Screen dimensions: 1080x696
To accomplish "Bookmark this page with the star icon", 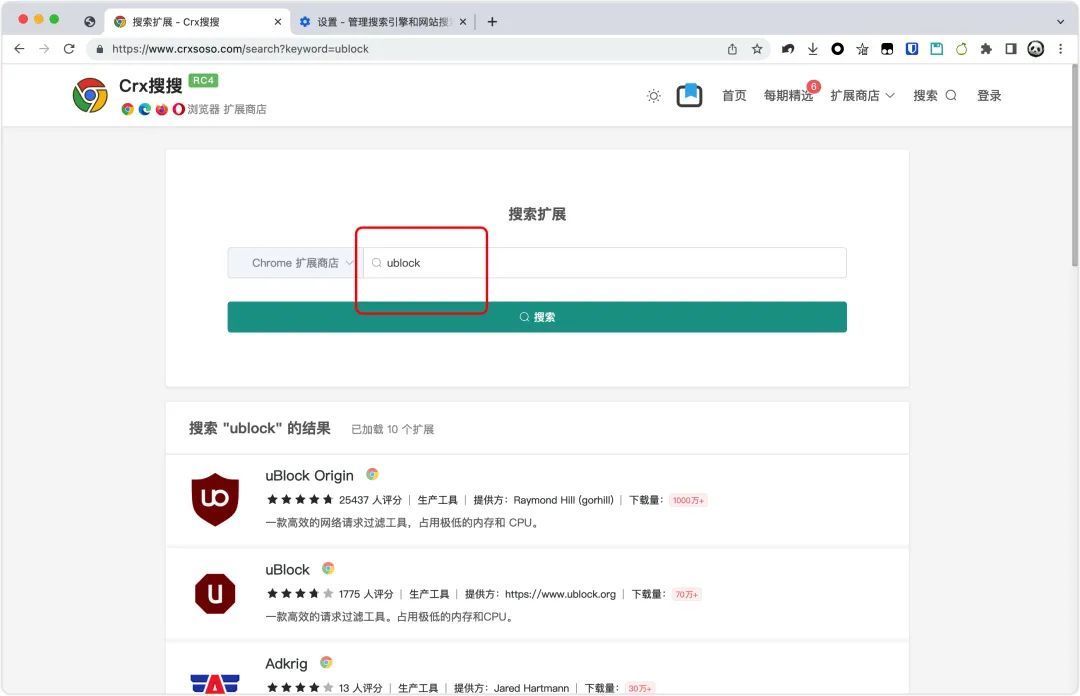I will pyautogui.click(x=757, y=49).
